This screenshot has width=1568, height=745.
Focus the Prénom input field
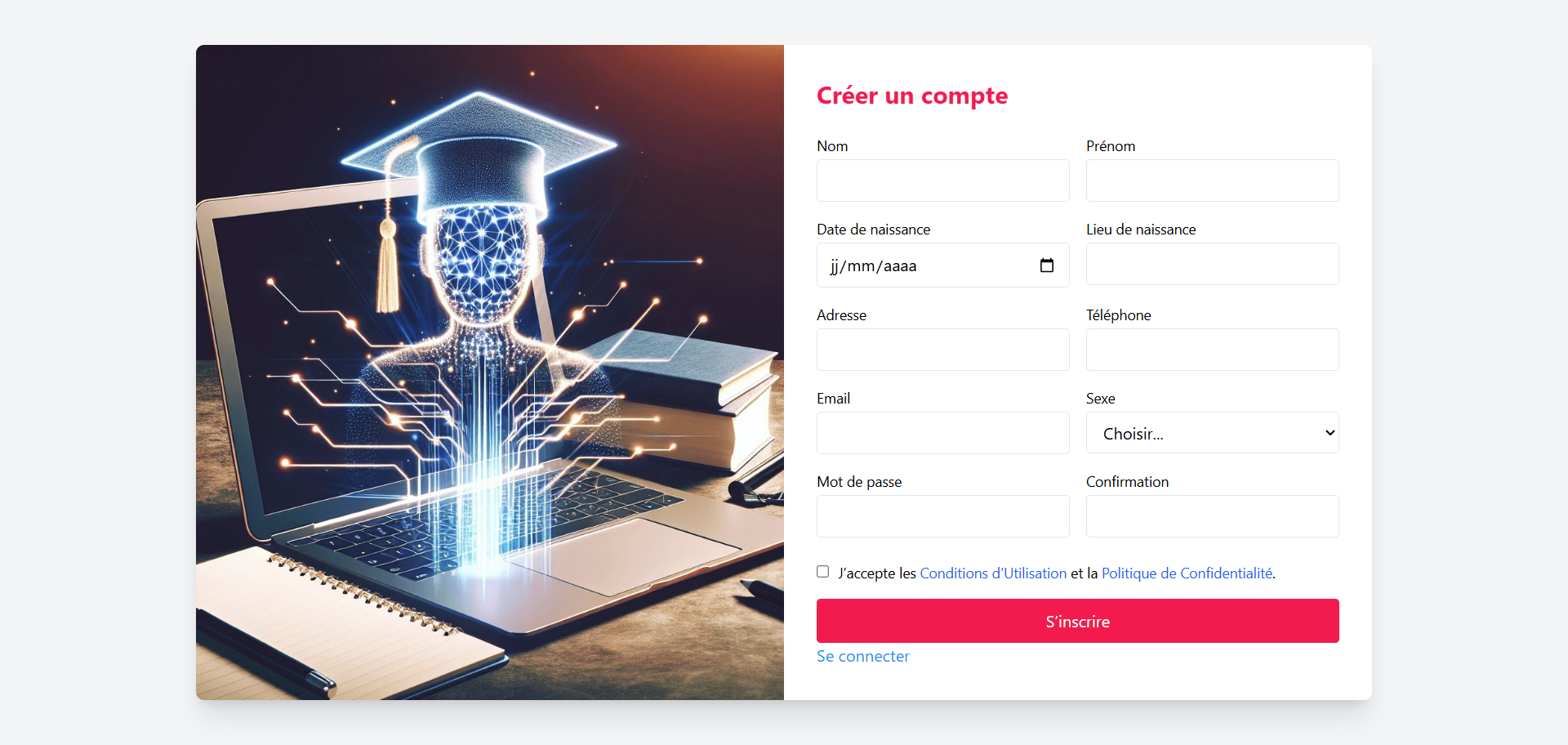pyautogui.click(x=1212, y=181)
